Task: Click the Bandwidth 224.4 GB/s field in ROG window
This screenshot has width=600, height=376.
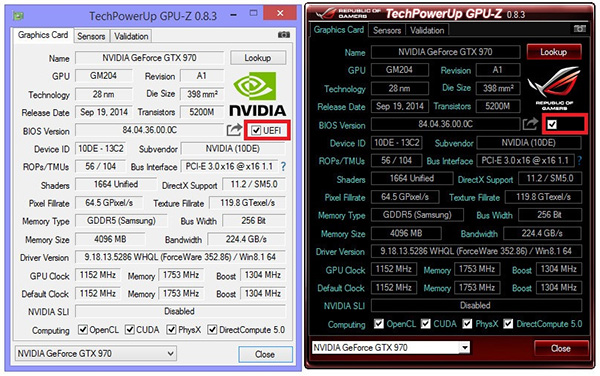Action: (x=542, y=233)
